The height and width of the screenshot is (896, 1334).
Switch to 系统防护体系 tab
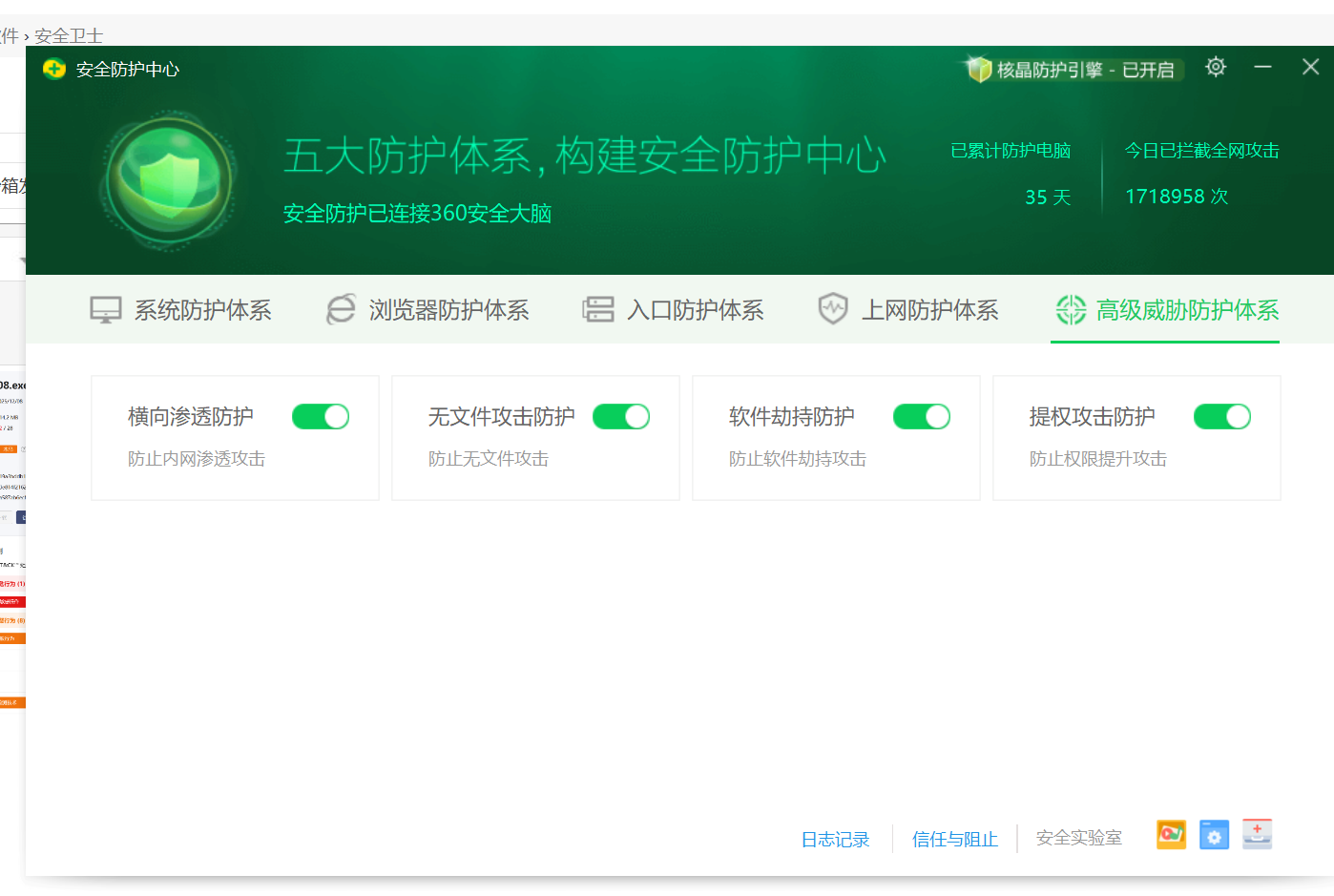(181, 310)
